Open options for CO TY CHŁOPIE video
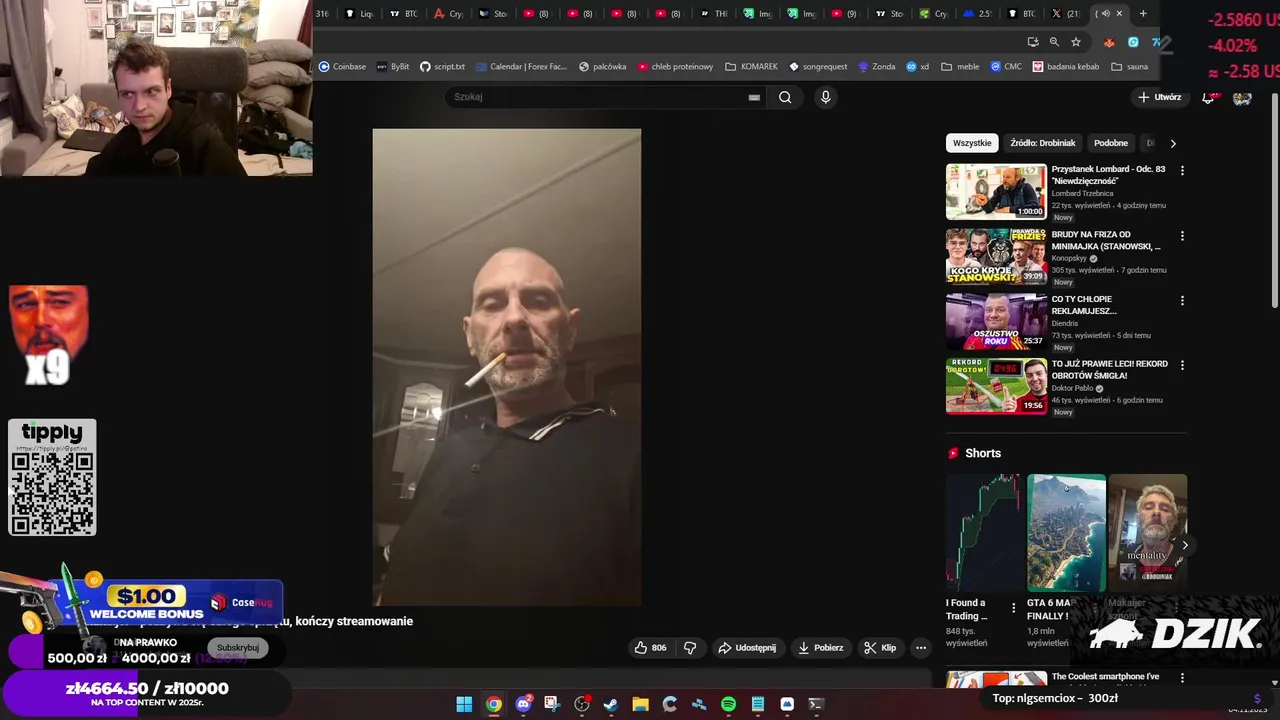Screen dimensions: 1280x720 pos(1182,301)
